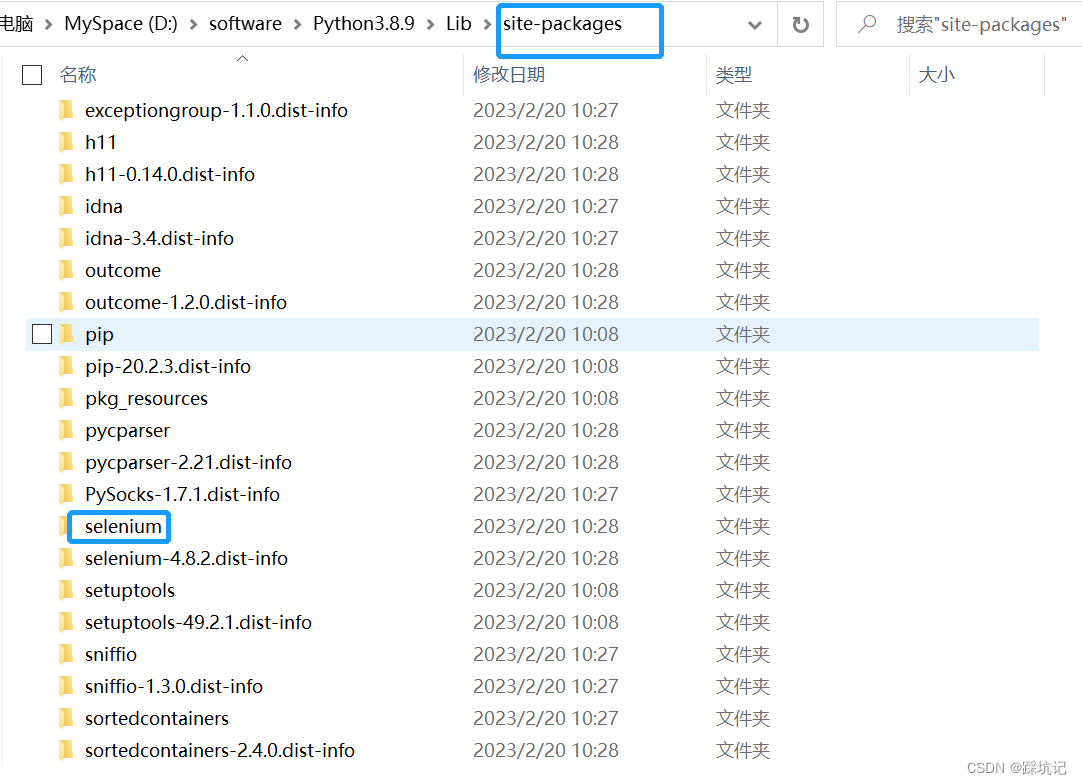Open the idna folder icon
Screen dimensions: 1082x784
point(66,206)
